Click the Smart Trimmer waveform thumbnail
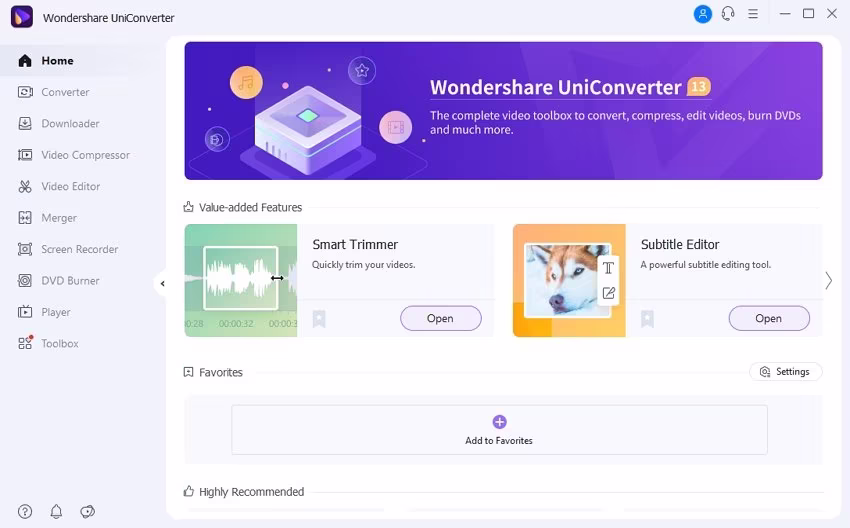Screen dimensions: 850x528 241,280
